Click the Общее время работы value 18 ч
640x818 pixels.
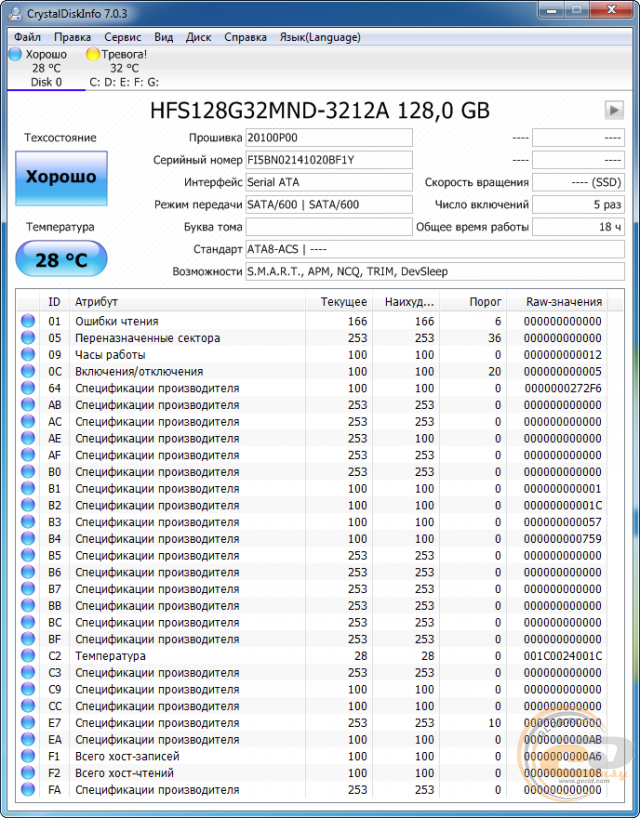pos(578,227)
